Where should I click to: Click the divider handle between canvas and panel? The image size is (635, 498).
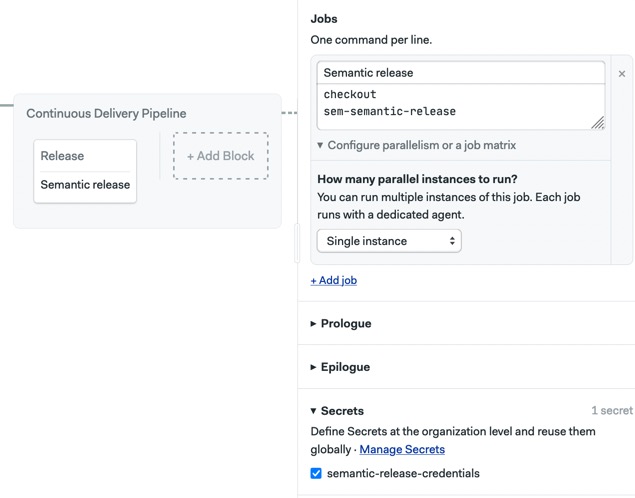pos(296,245)
